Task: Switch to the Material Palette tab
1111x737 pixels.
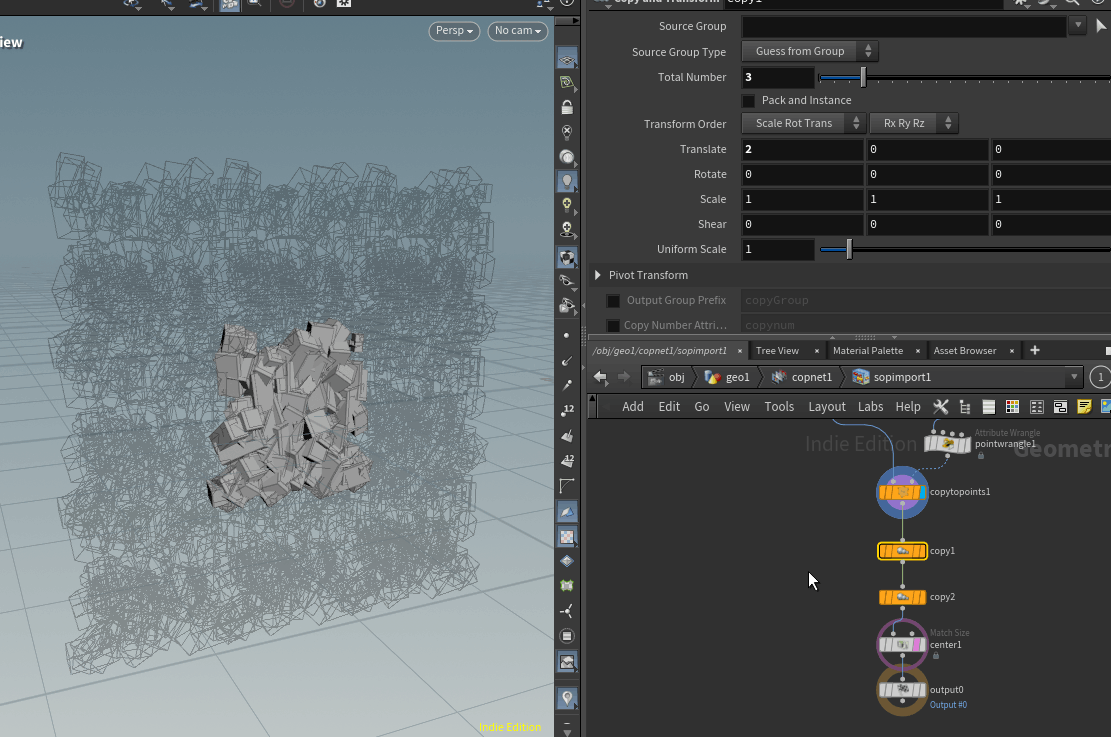Action: point(868,351)
